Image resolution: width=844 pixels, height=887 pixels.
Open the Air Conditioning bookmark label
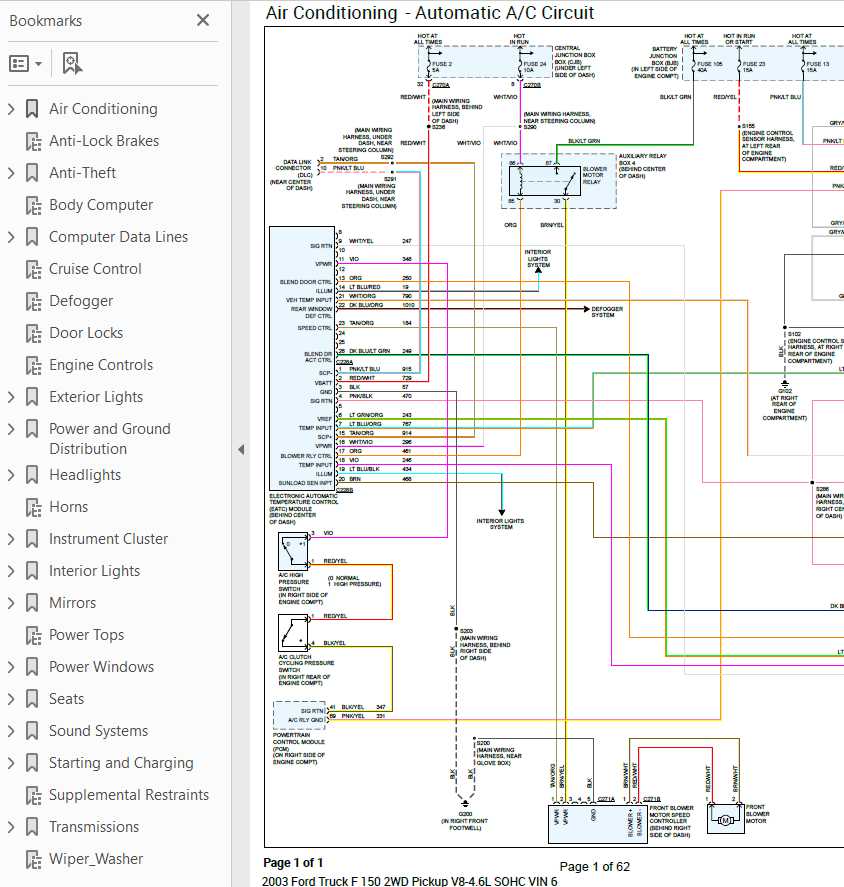(104, 109)
